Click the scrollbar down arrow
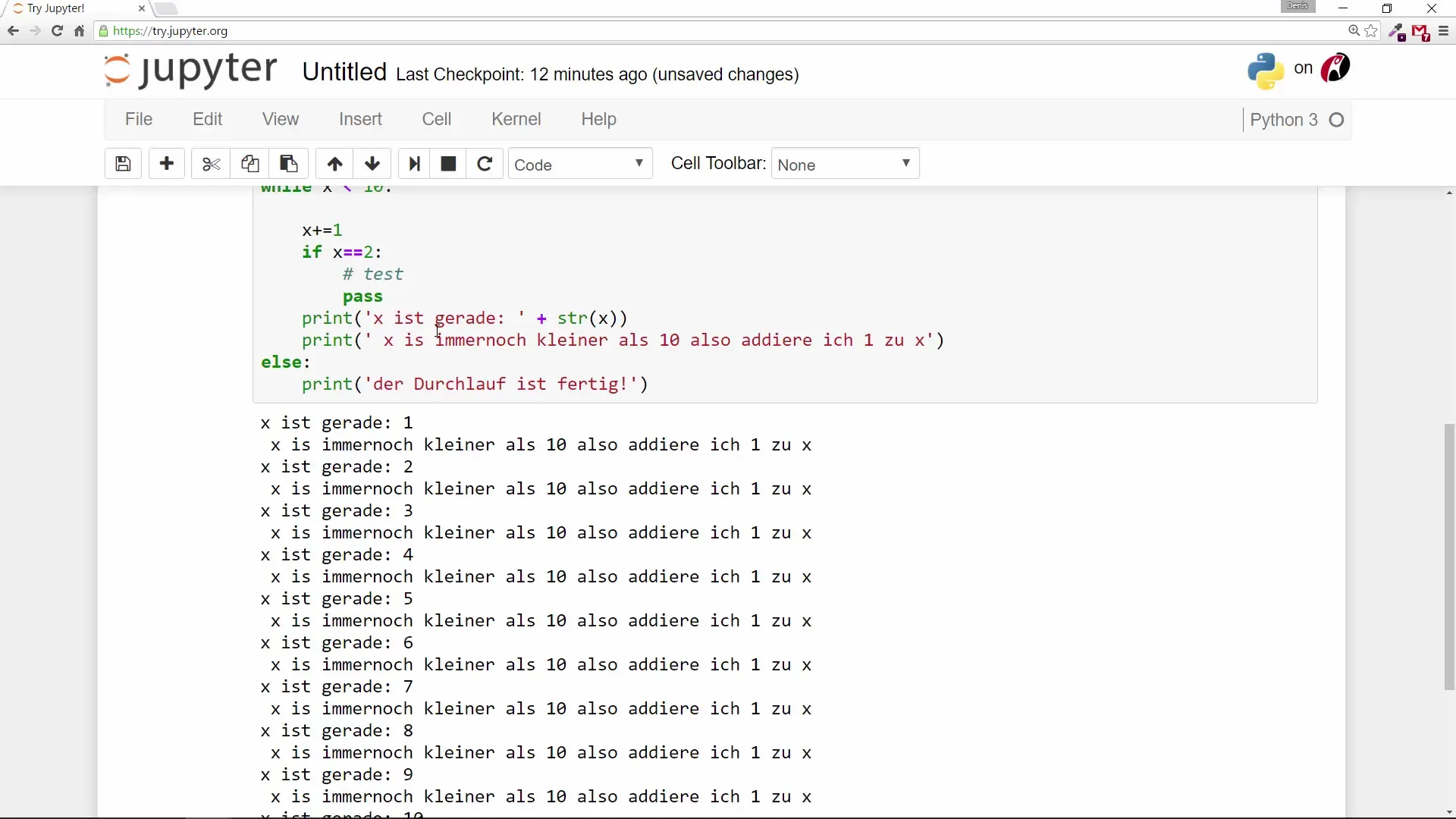This screenshot has width=1456, height=819. (x=1449, y=812)
